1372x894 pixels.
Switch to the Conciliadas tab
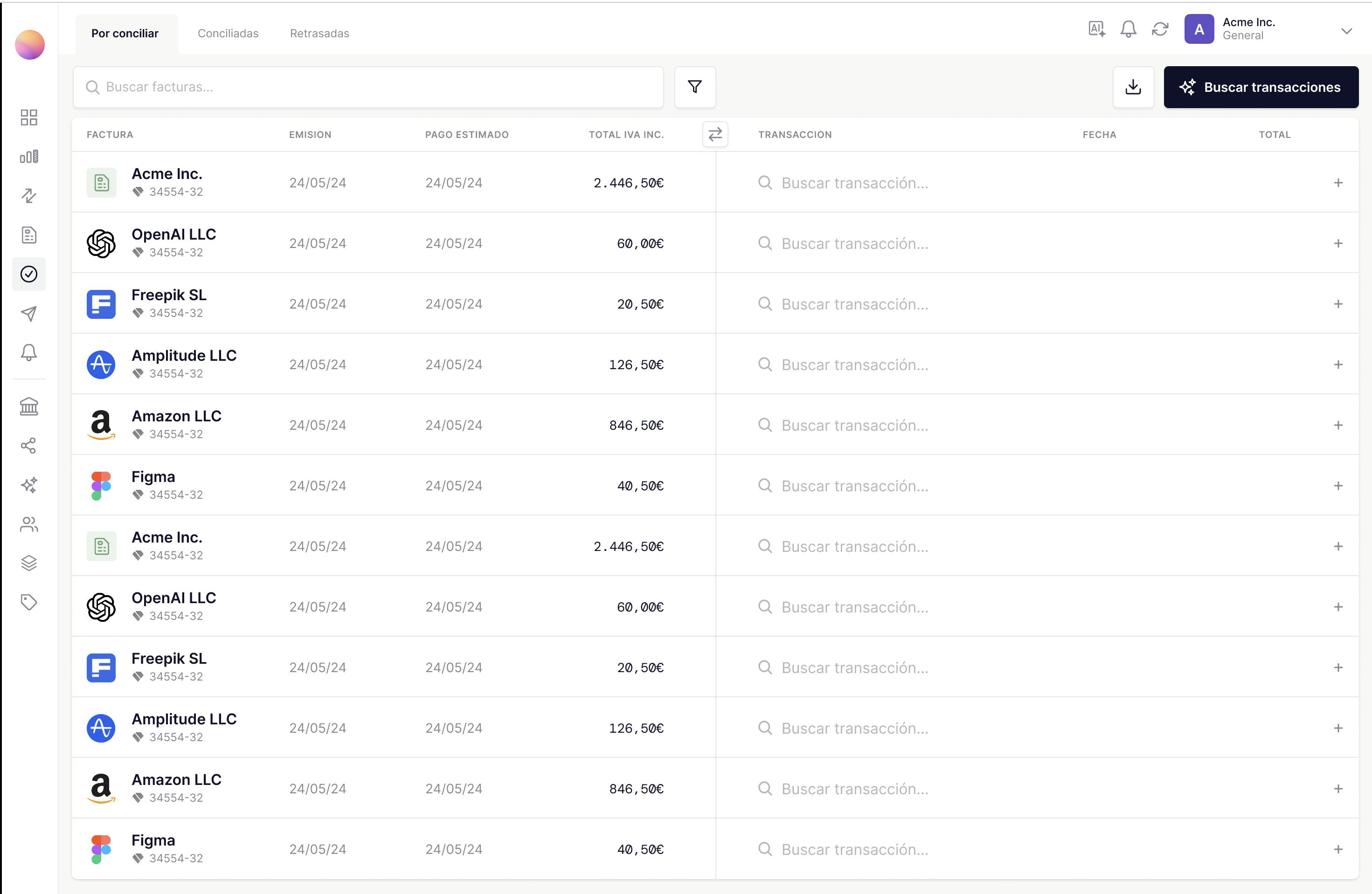(x=228, y=34)
